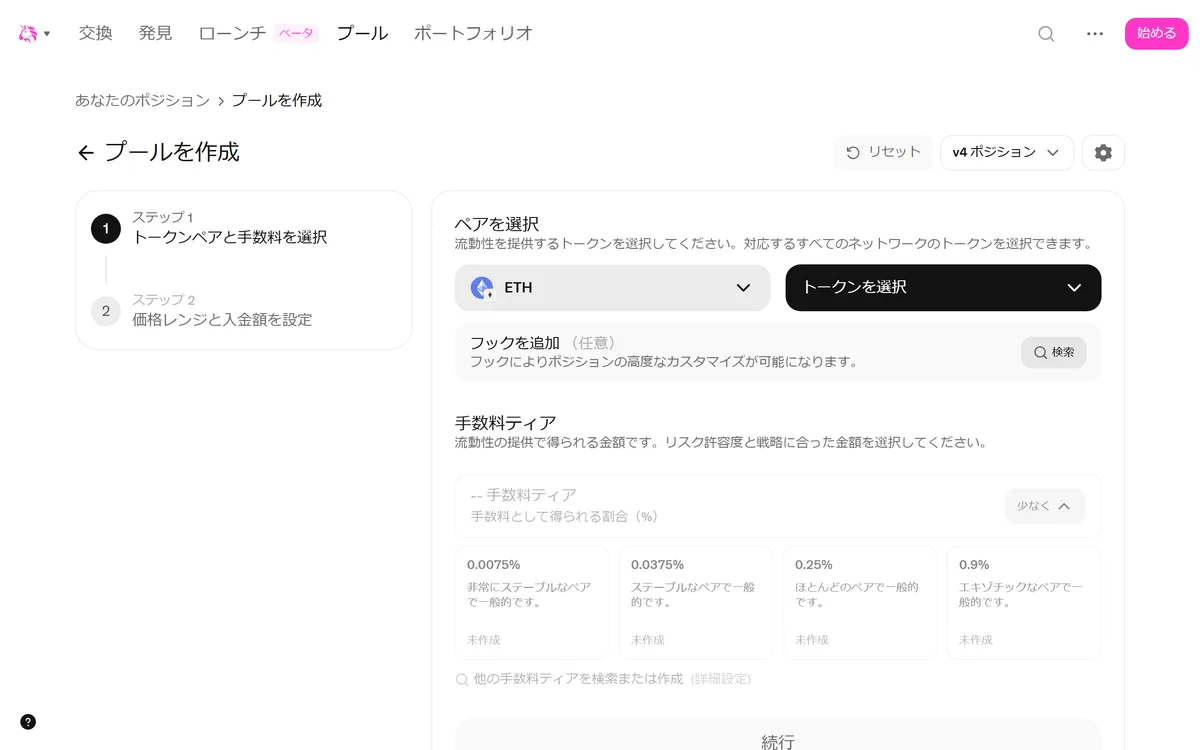Click the pink 始める button
Image resolution: width=1200 pixels, height=750 pixels.
coord(1156,33)
